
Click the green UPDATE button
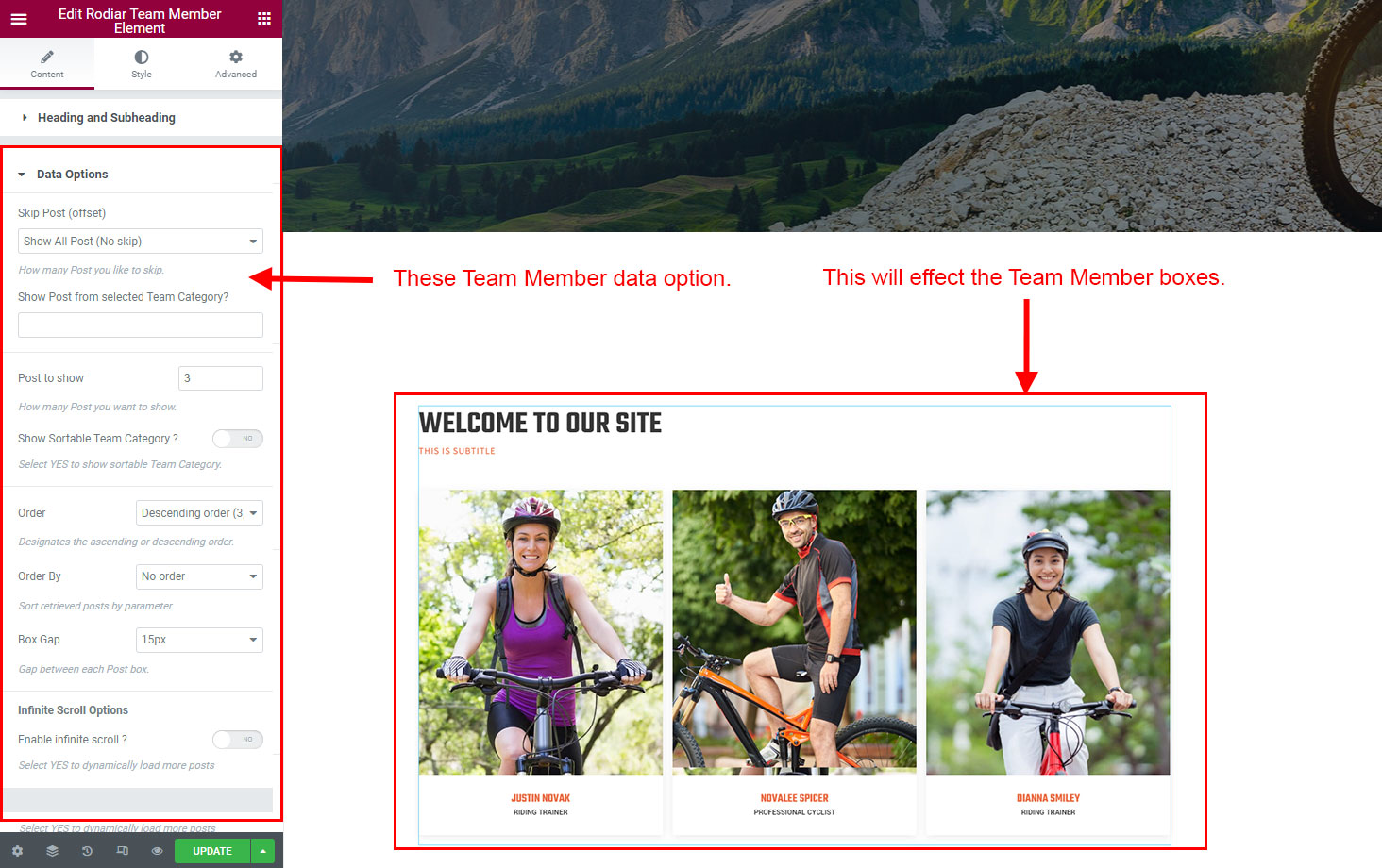point(212,851)
